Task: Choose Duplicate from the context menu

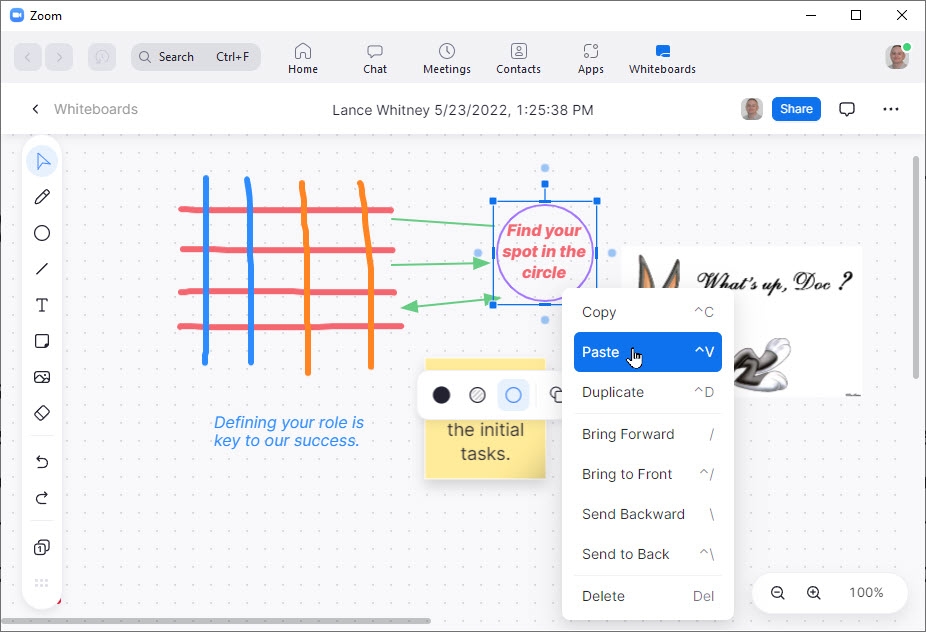Action: click(613, 392)
